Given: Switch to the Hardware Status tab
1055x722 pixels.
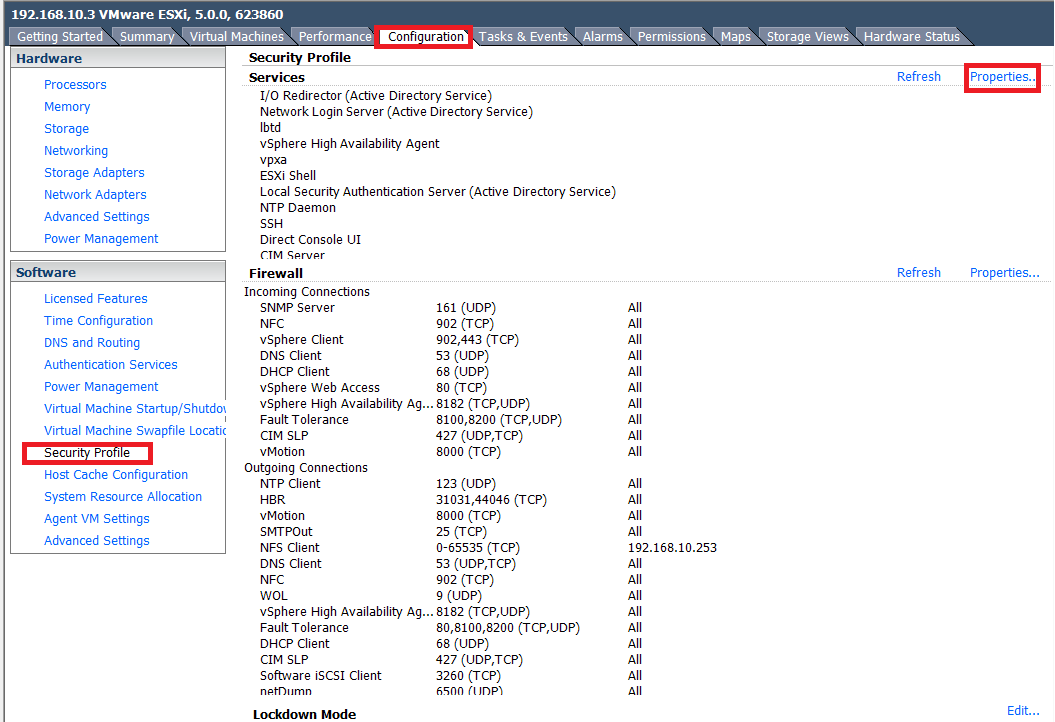Looking at the screenshot, I should 912,36.
